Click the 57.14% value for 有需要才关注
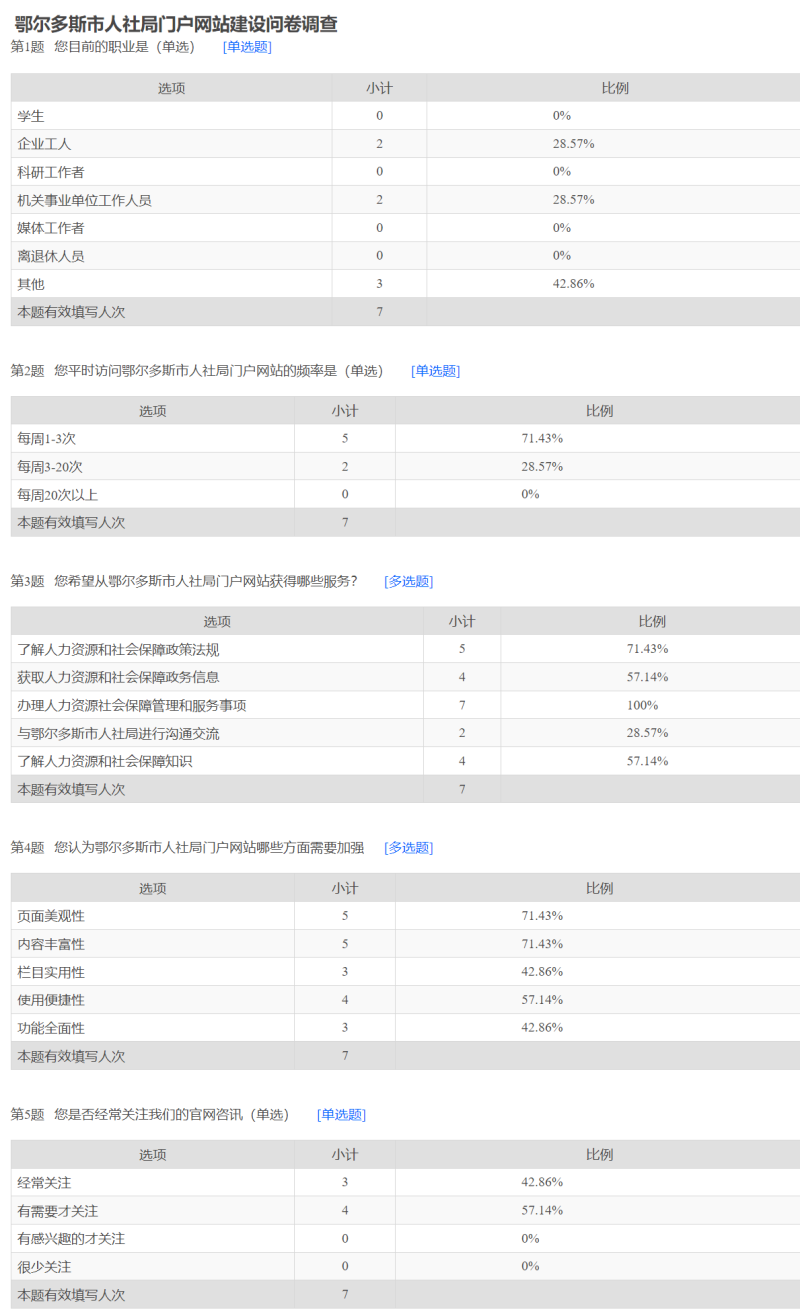Image resolution: width=800 pixels, height=1316 pixels. (x=542, y=1211)
